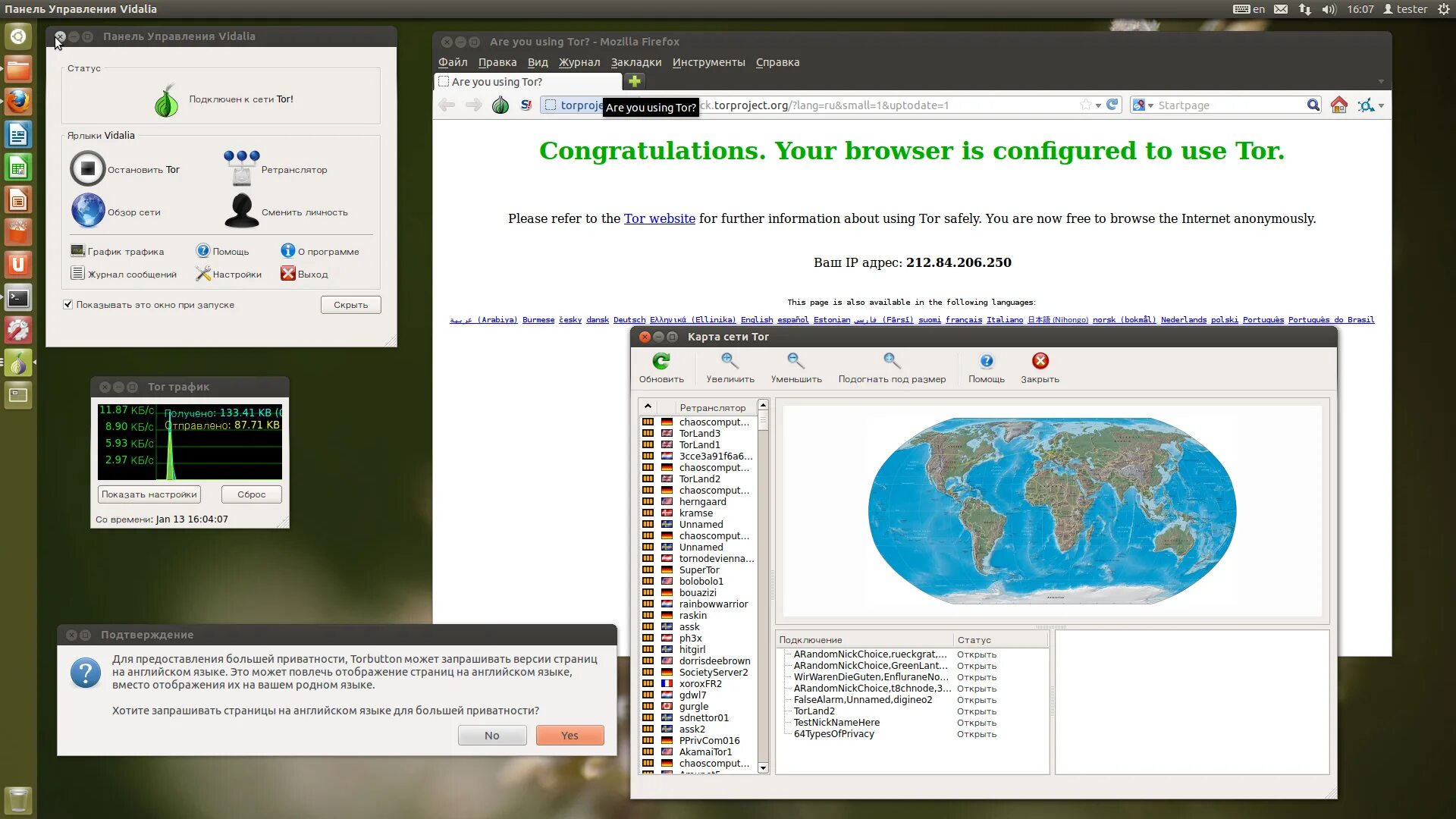The height and width of the screenshot is (819, 1456).
Task: Click the Firefox home button
Action: 1338,105
